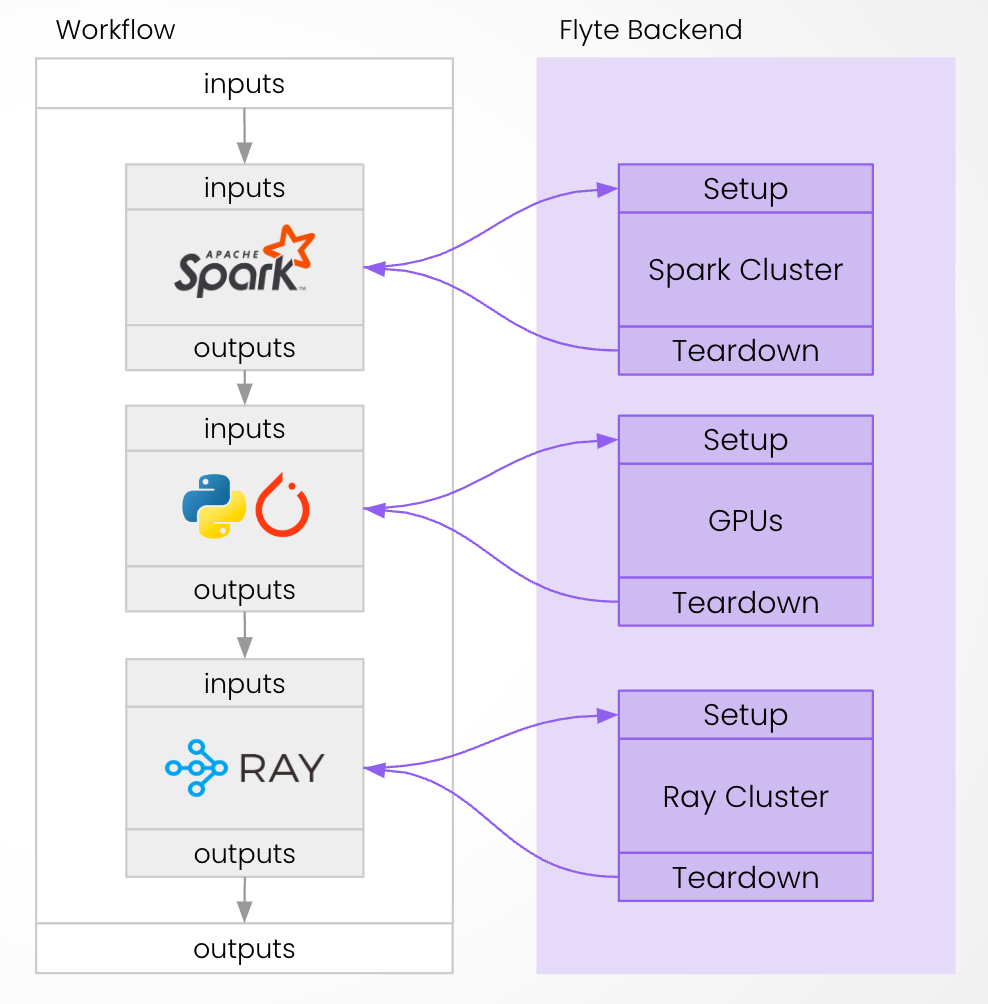Click the workflow-level 'outputs' box at bottom
Screen dimensions: 988x1004
245,948
